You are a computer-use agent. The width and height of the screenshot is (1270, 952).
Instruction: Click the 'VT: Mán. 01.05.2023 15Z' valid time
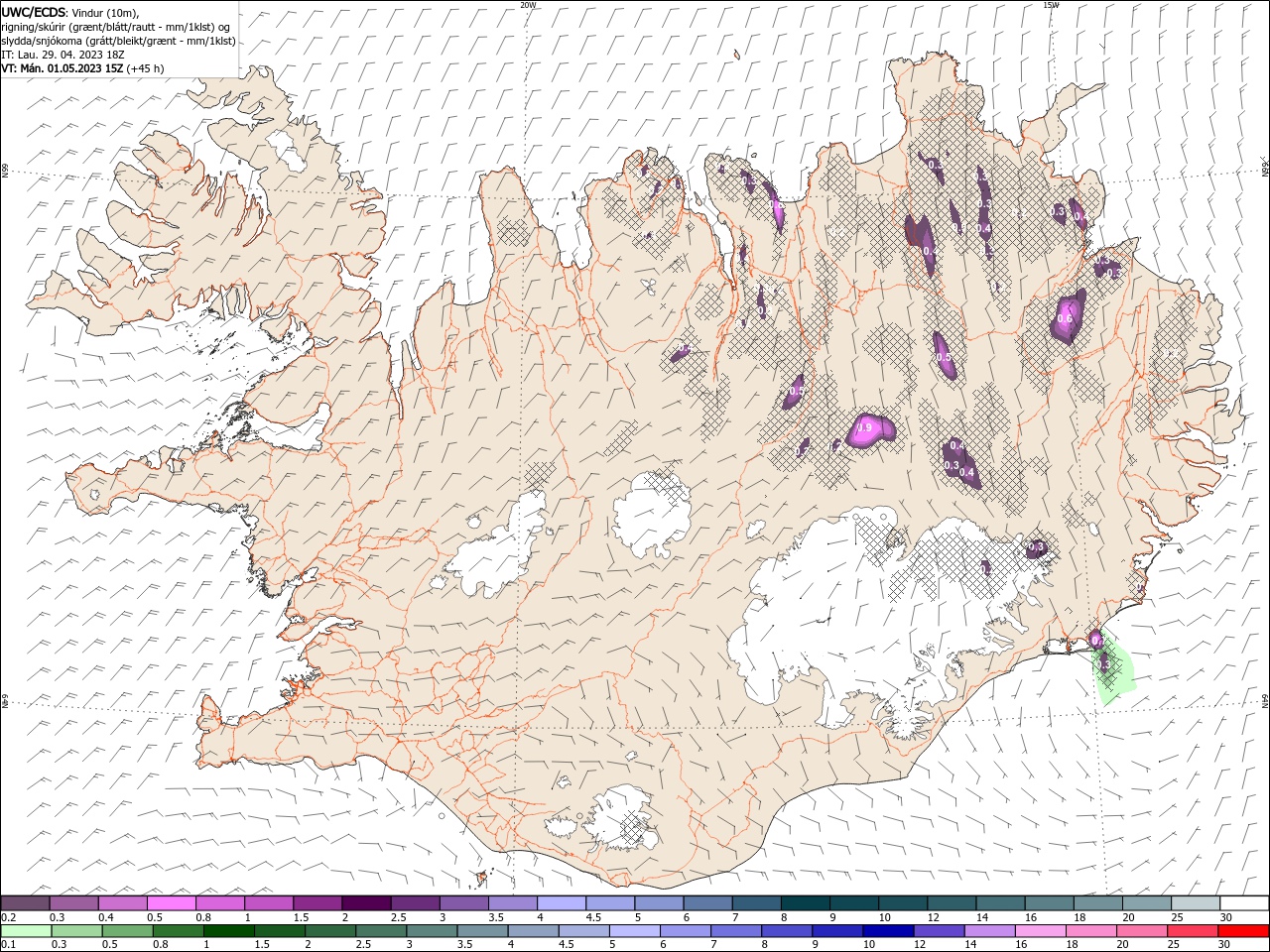63,68
